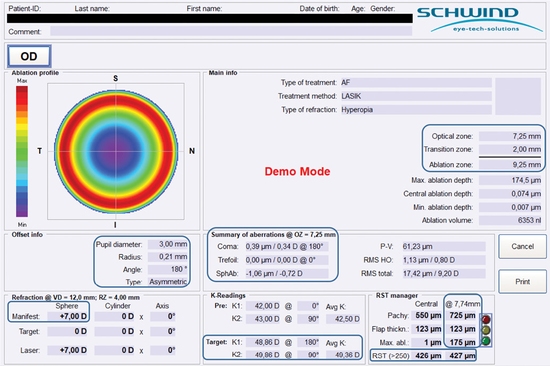
Task: Click the OD eye selector button
Action: click(29, 56)
